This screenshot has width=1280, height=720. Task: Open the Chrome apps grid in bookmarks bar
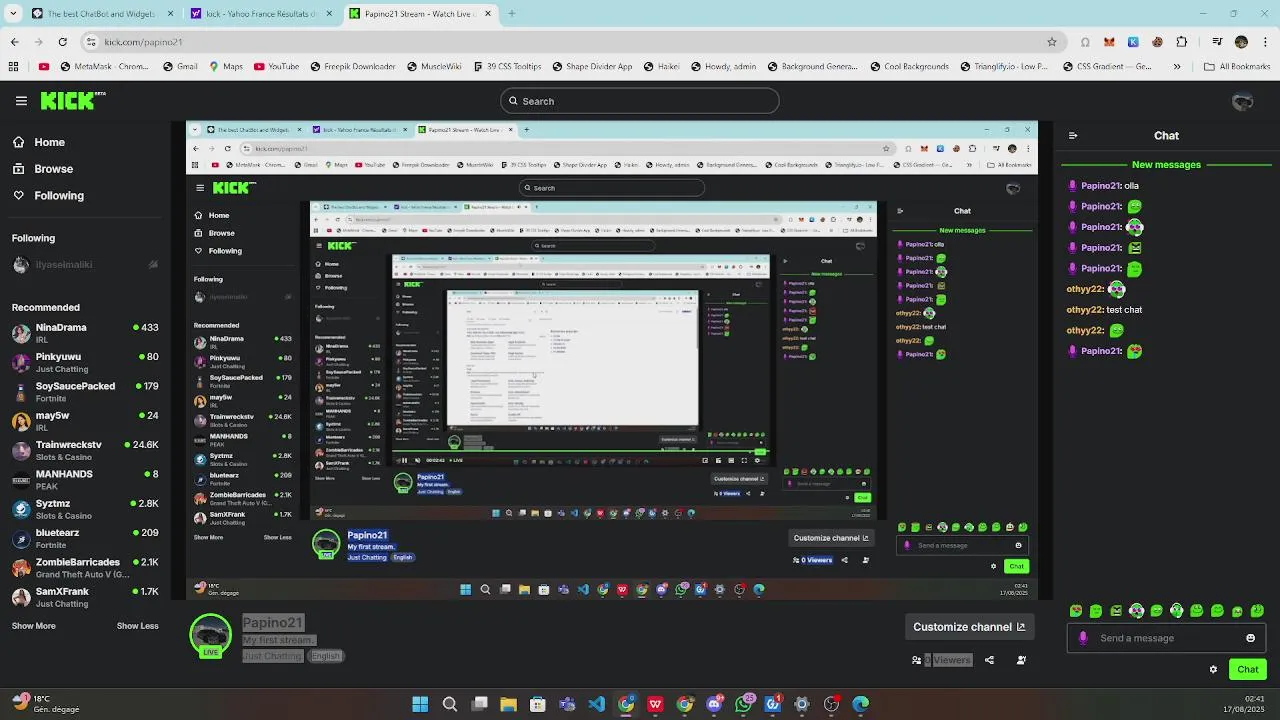(x=13, y=67)
